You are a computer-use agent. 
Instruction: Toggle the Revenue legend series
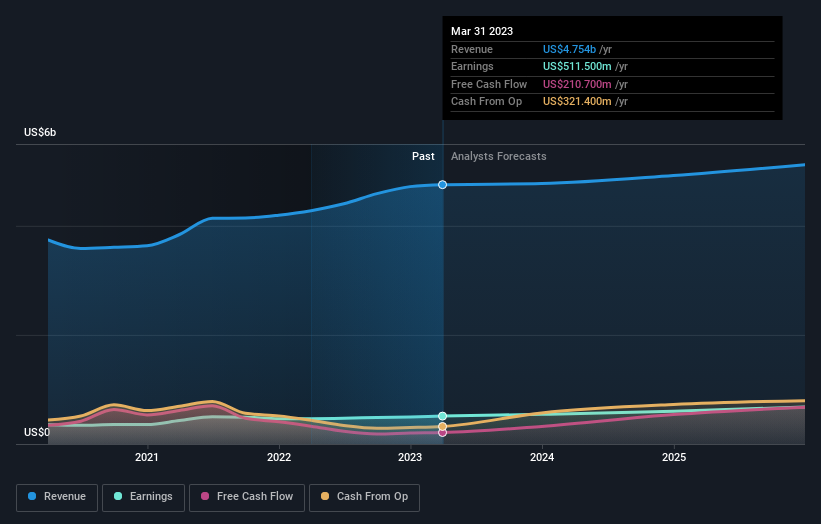pos(57,497)
